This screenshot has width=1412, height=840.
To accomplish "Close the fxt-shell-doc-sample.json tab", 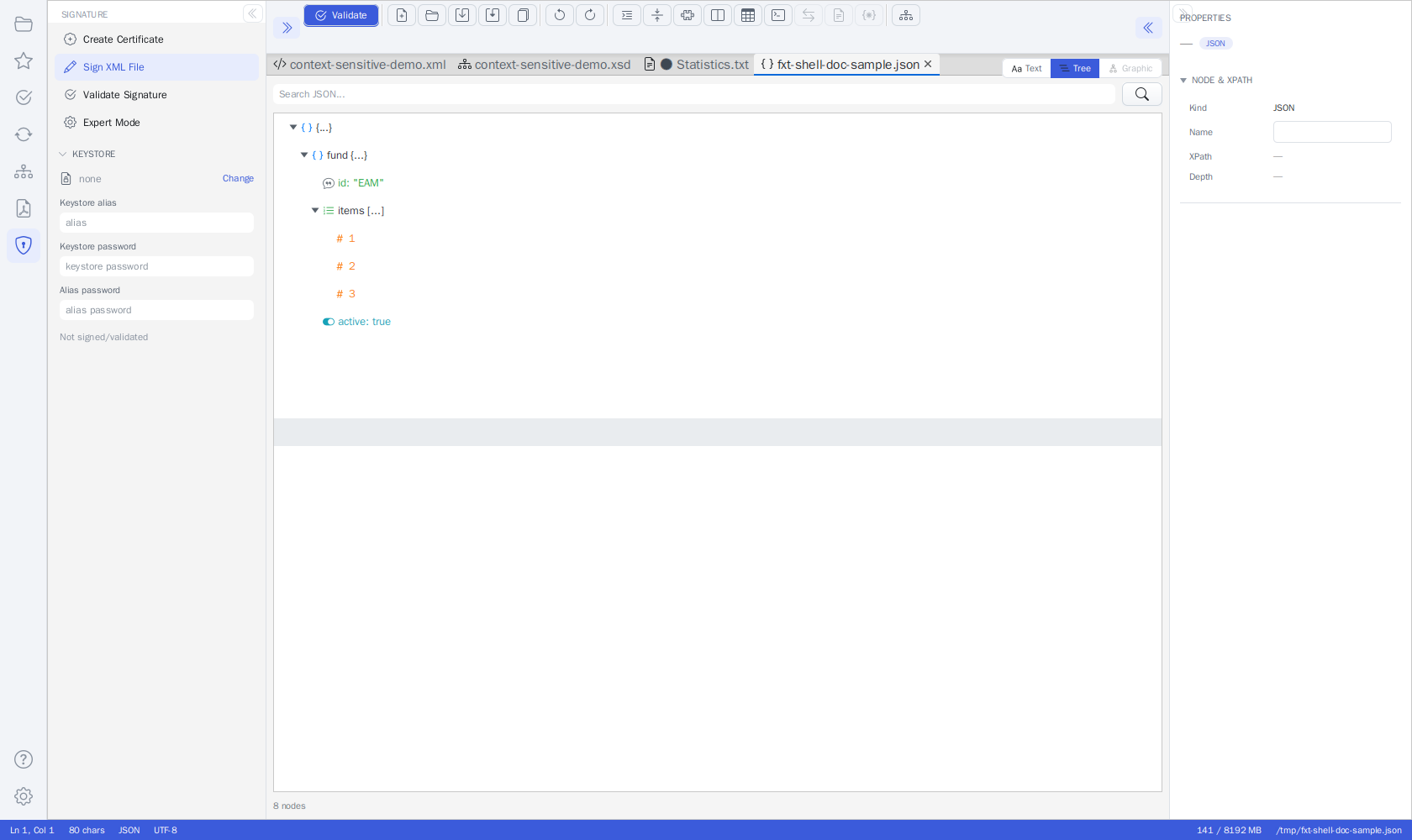I will (928, 65).
